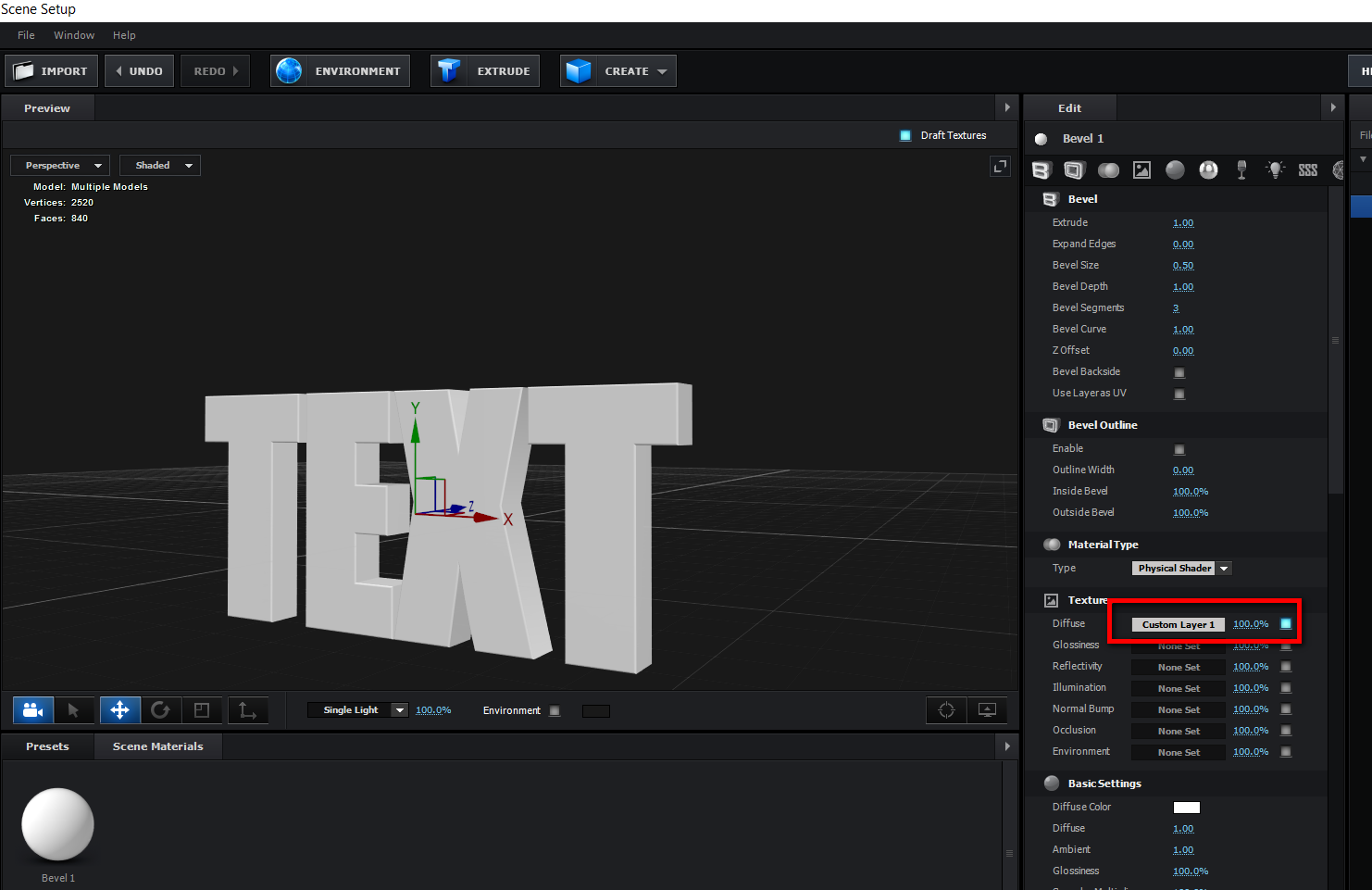1372x890 pixels.
Task: Click the pointer selection tool
Action: click(x=73, y=710)
